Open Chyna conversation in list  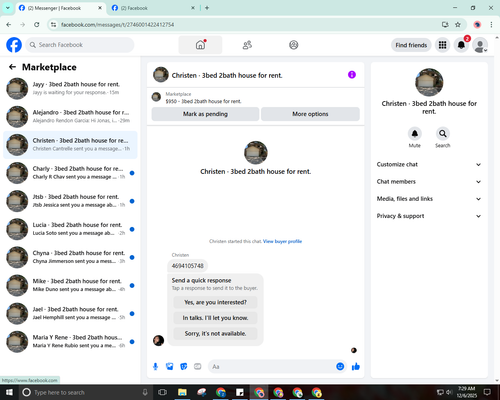point(70,257)
